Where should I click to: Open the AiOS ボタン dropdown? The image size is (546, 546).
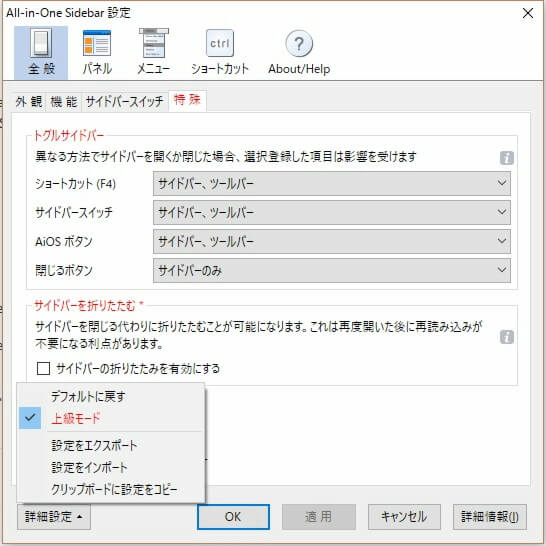332,241
